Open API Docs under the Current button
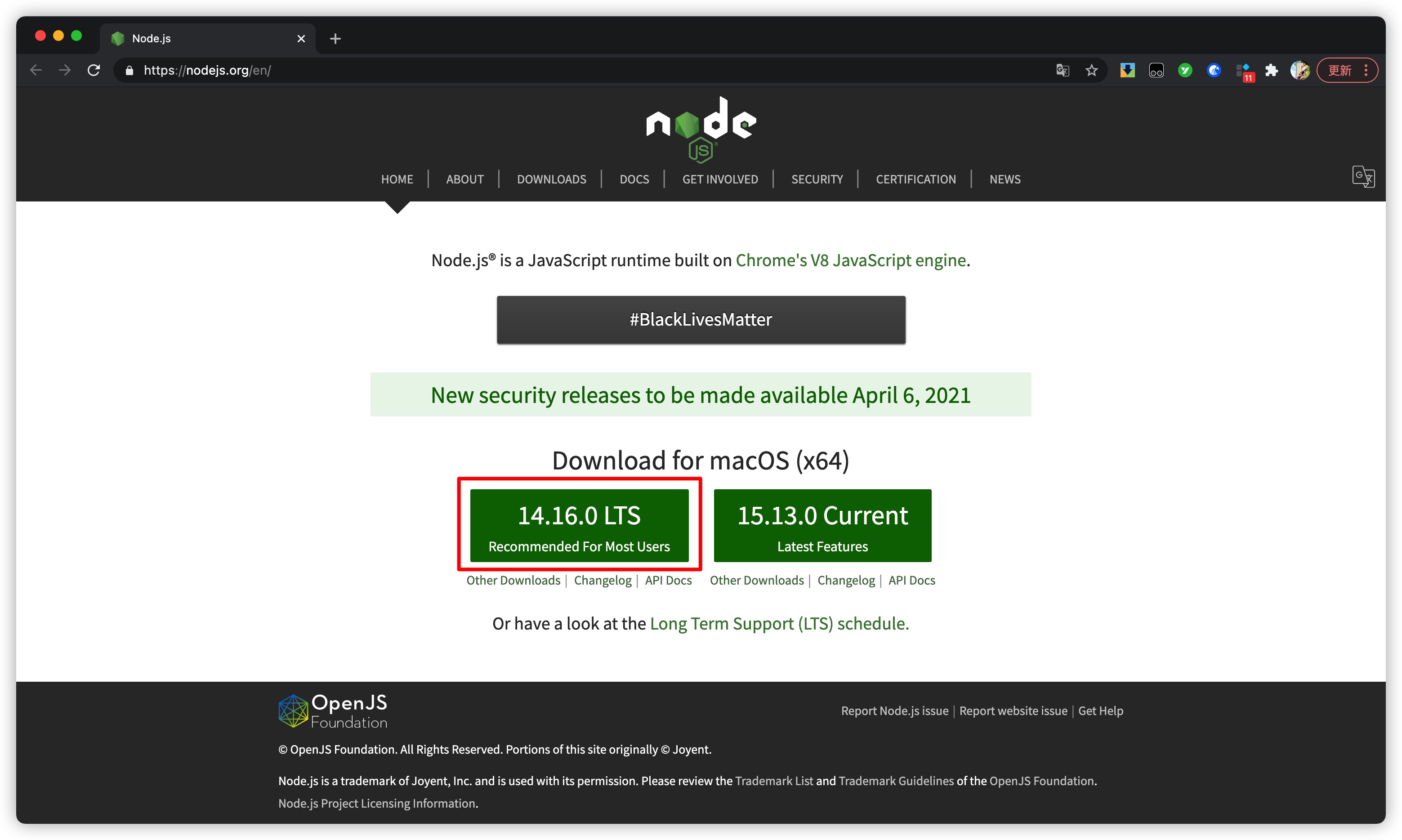This screenshot has width=1402, height=840. 911,581
